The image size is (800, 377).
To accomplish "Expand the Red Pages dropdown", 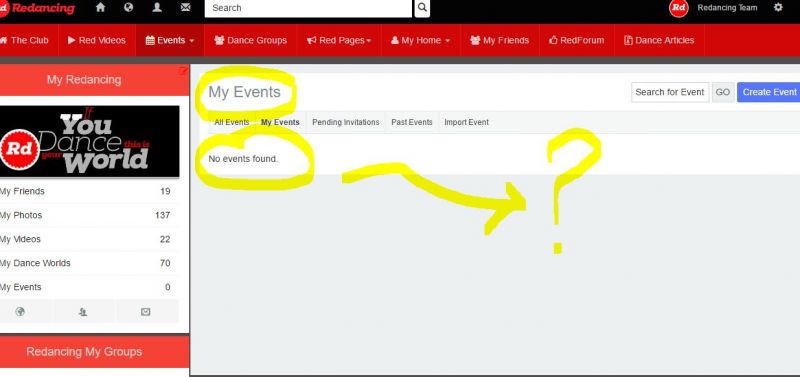I will [339, 40].
